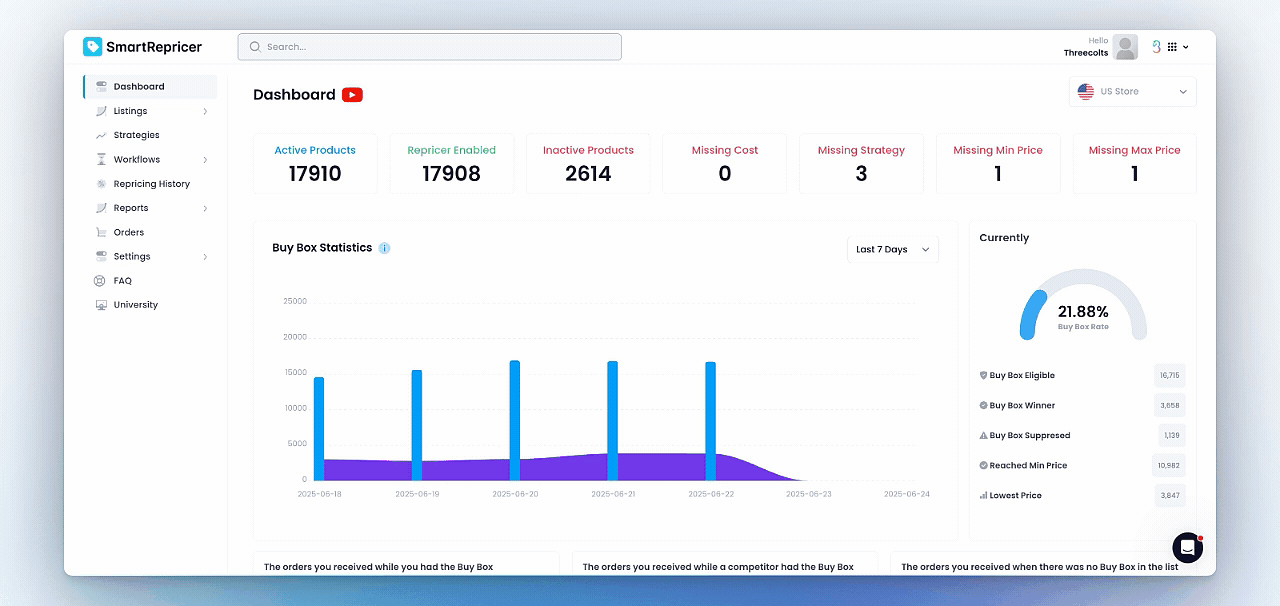
Task: Click the FAQ lifebuoy icon
Action: tap(100, 281)
